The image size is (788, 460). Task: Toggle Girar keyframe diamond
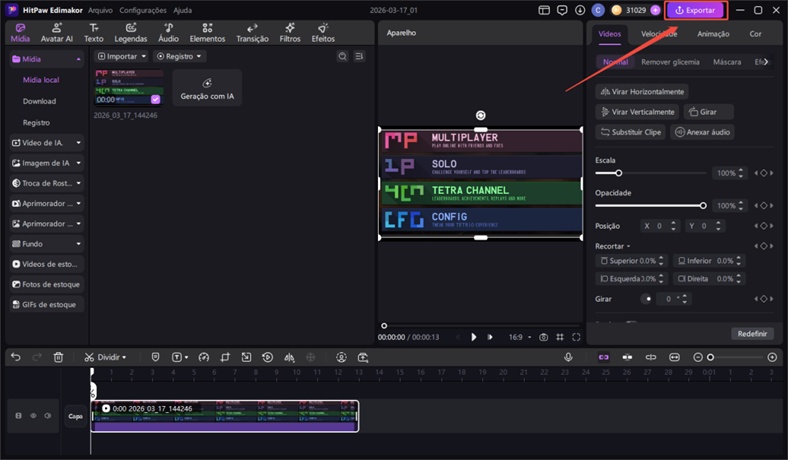(763, 299)
